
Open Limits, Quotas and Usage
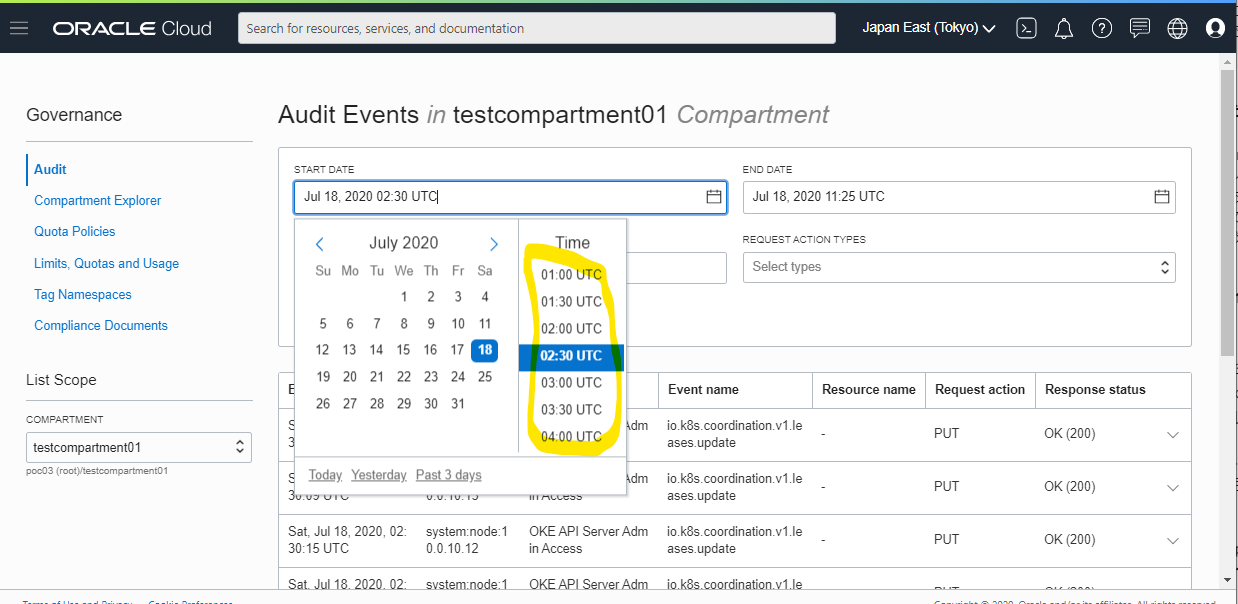point(107,263)
